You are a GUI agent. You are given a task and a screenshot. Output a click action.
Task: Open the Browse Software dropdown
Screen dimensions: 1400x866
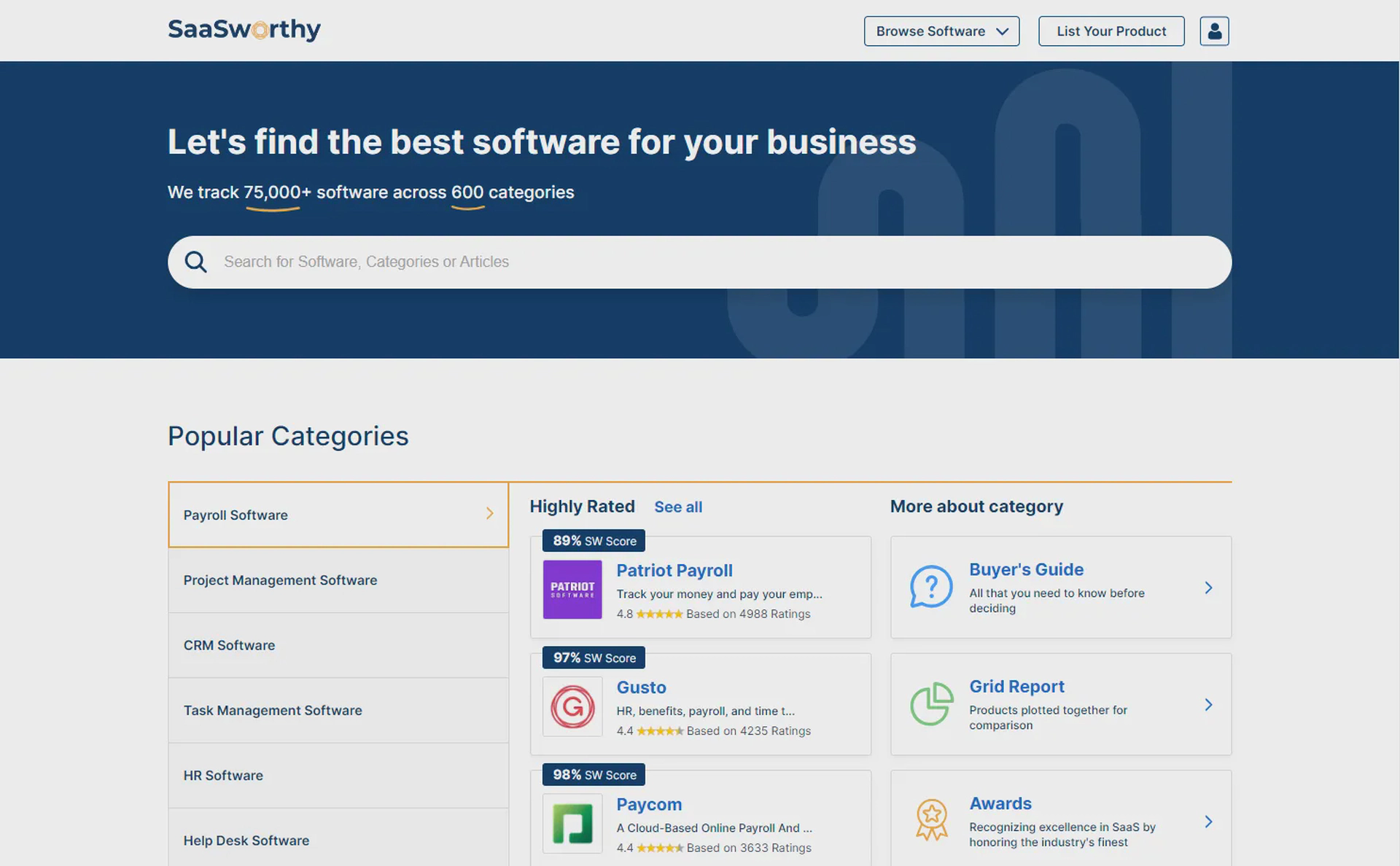pos(941,31)
